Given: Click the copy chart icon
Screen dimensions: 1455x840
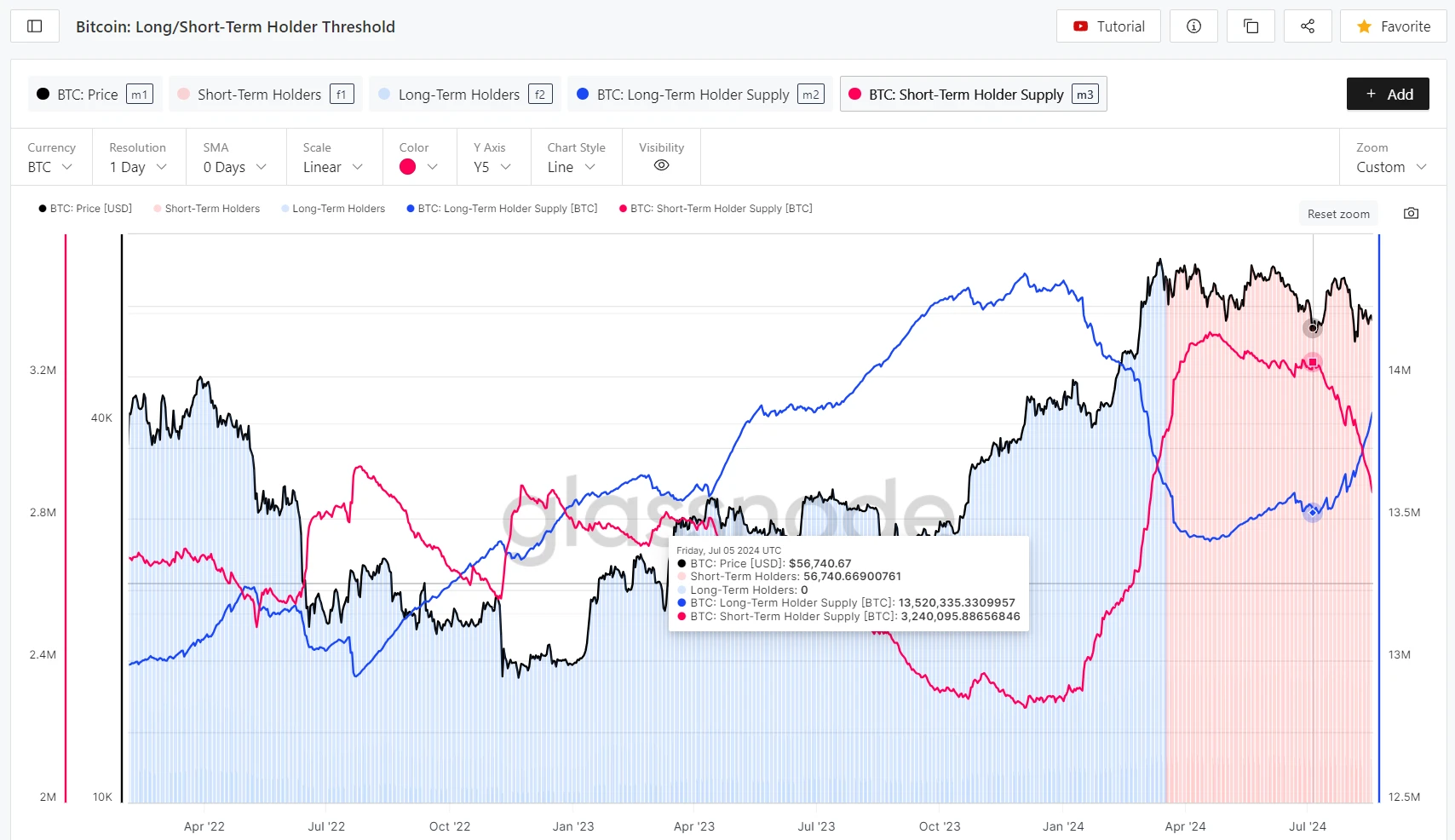Looking at the screenshot, I should click(x=1251, y=26).
